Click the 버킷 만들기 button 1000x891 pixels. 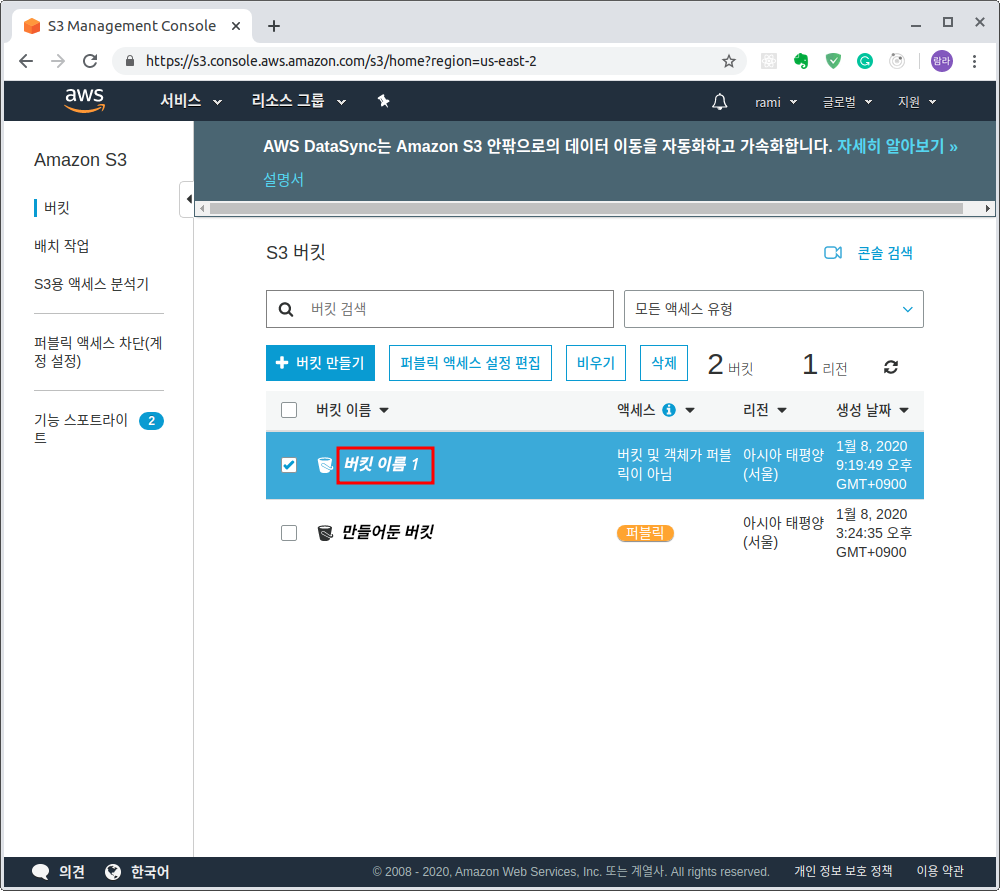tap(320, 363)
